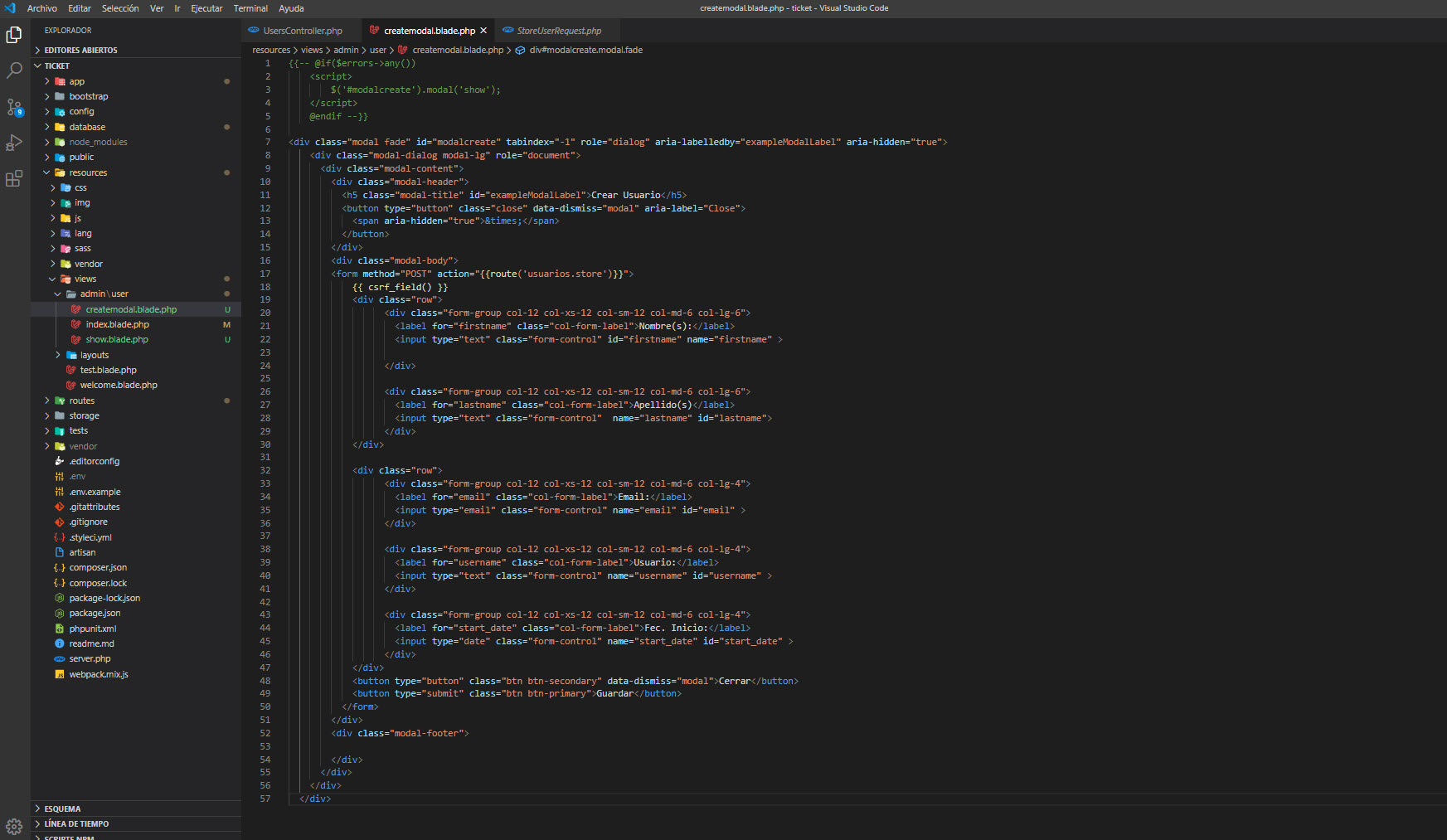Viewport: 1447px width, 840px height.
Task: Click the webpack.mix.js JS icon
Action: (x=60, y=675)
